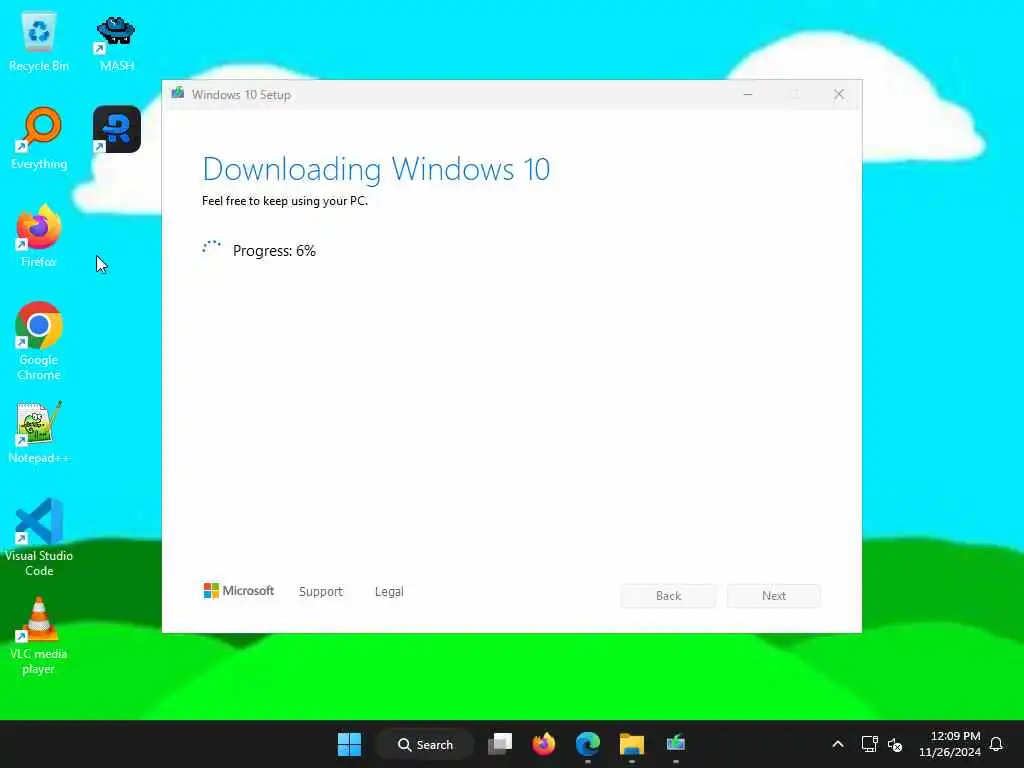Select Windows Setup taskbar icon
Screen dimensions: 1024x768
tap(676, 744)
